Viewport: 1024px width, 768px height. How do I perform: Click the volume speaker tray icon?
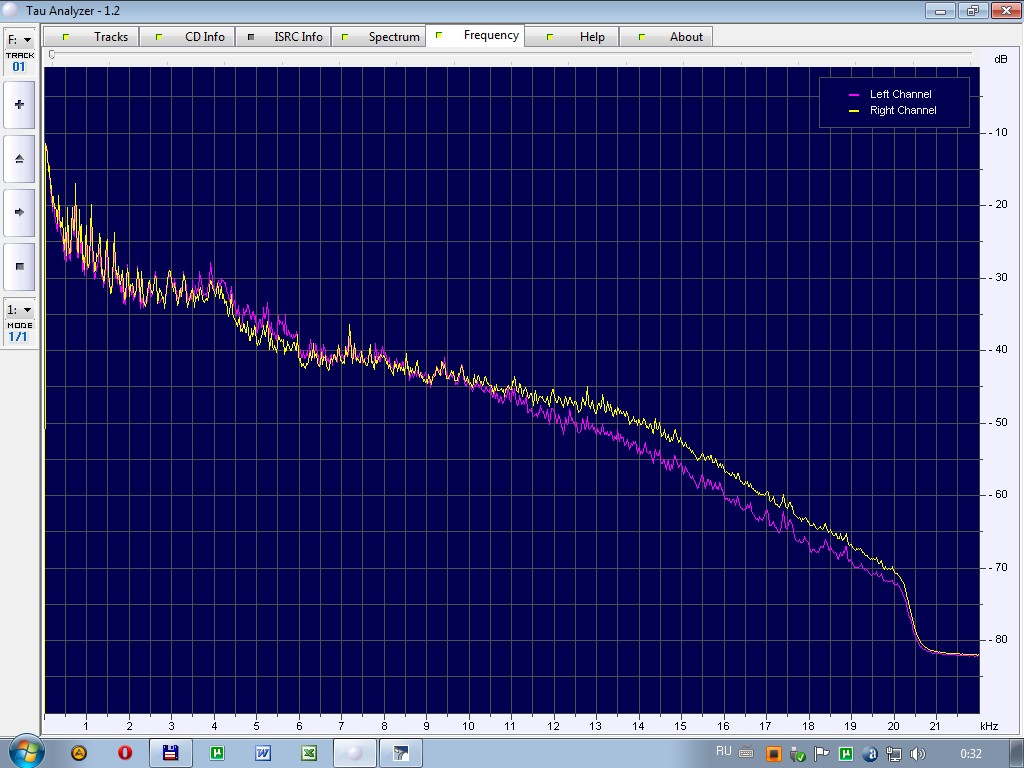pos(918,754)
